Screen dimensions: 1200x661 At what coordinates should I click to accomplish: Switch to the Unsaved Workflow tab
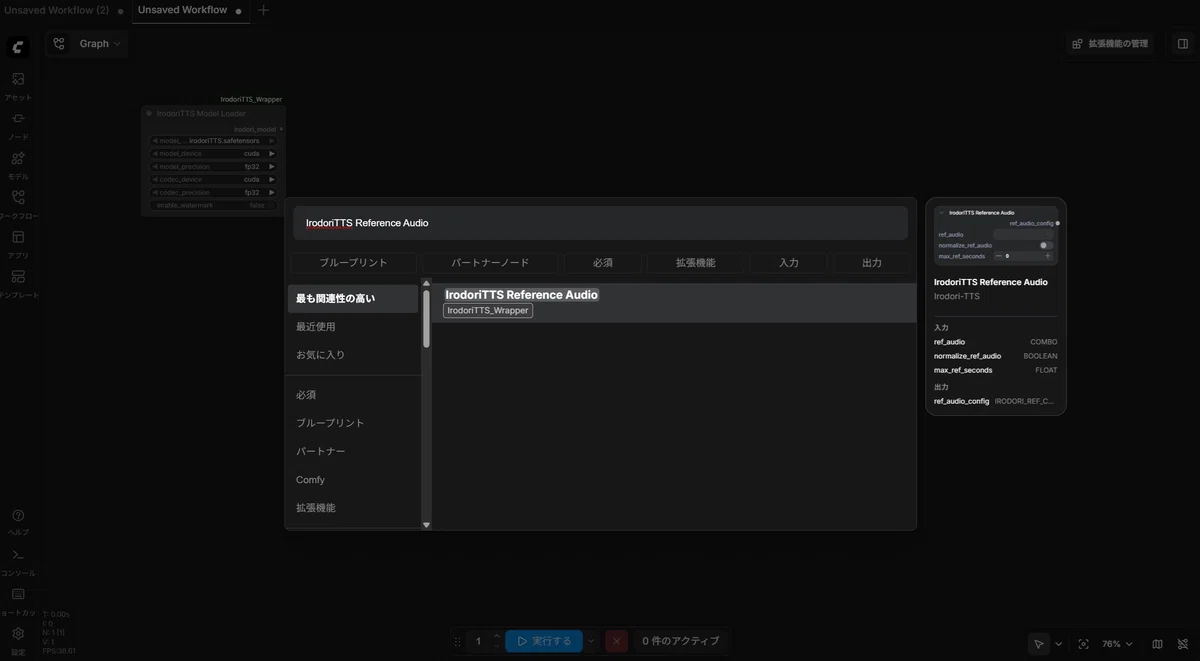182,10
